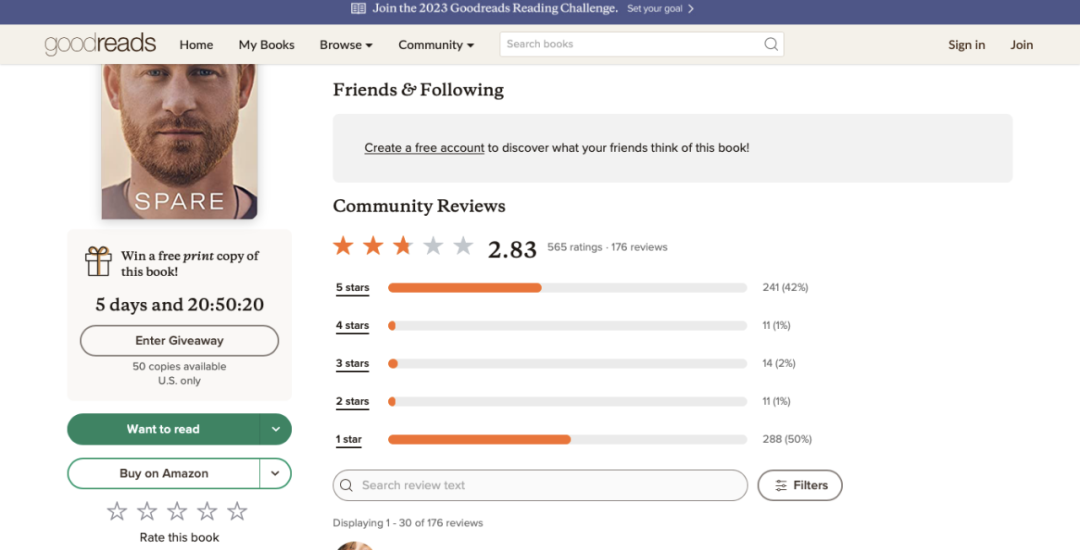Click the 565 ratings · 176 reviews text
1080x550 pixels.
point(607,247)
